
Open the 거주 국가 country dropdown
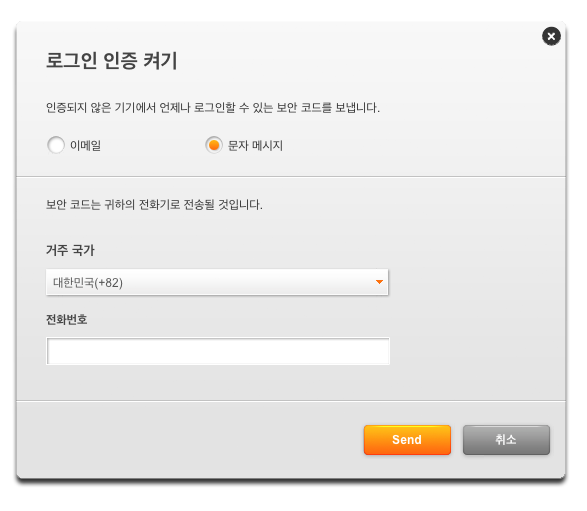point(217,282)
